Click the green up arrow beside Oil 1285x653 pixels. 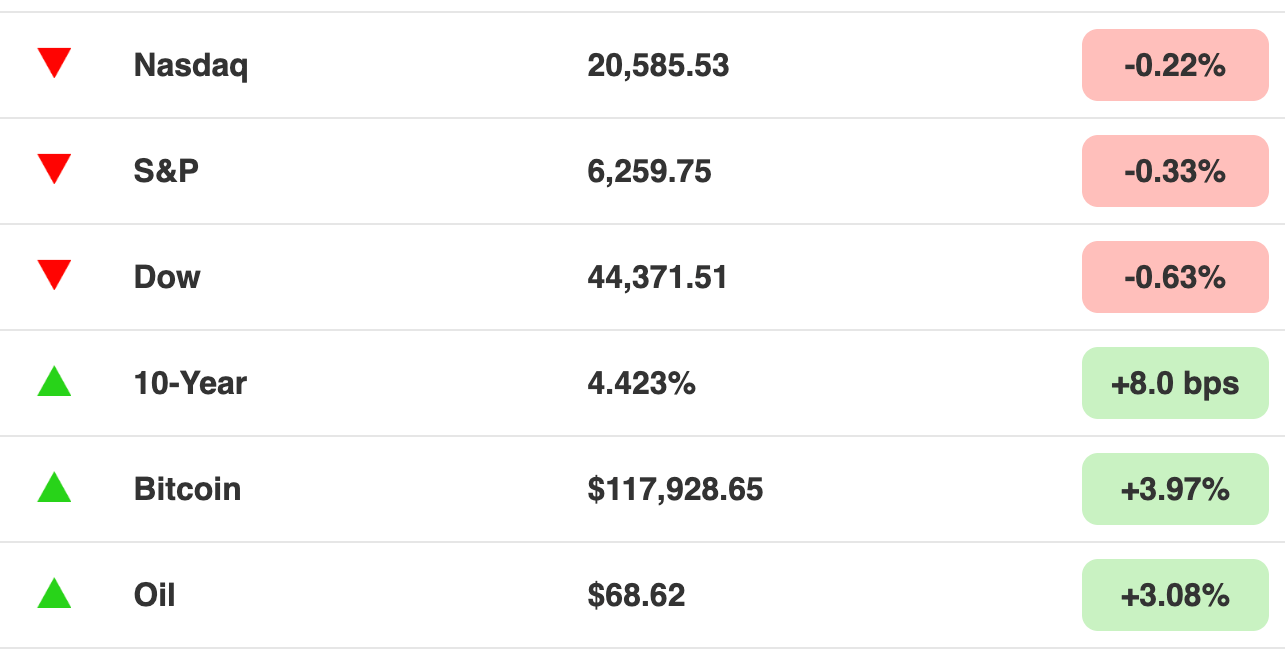point(54,593)
